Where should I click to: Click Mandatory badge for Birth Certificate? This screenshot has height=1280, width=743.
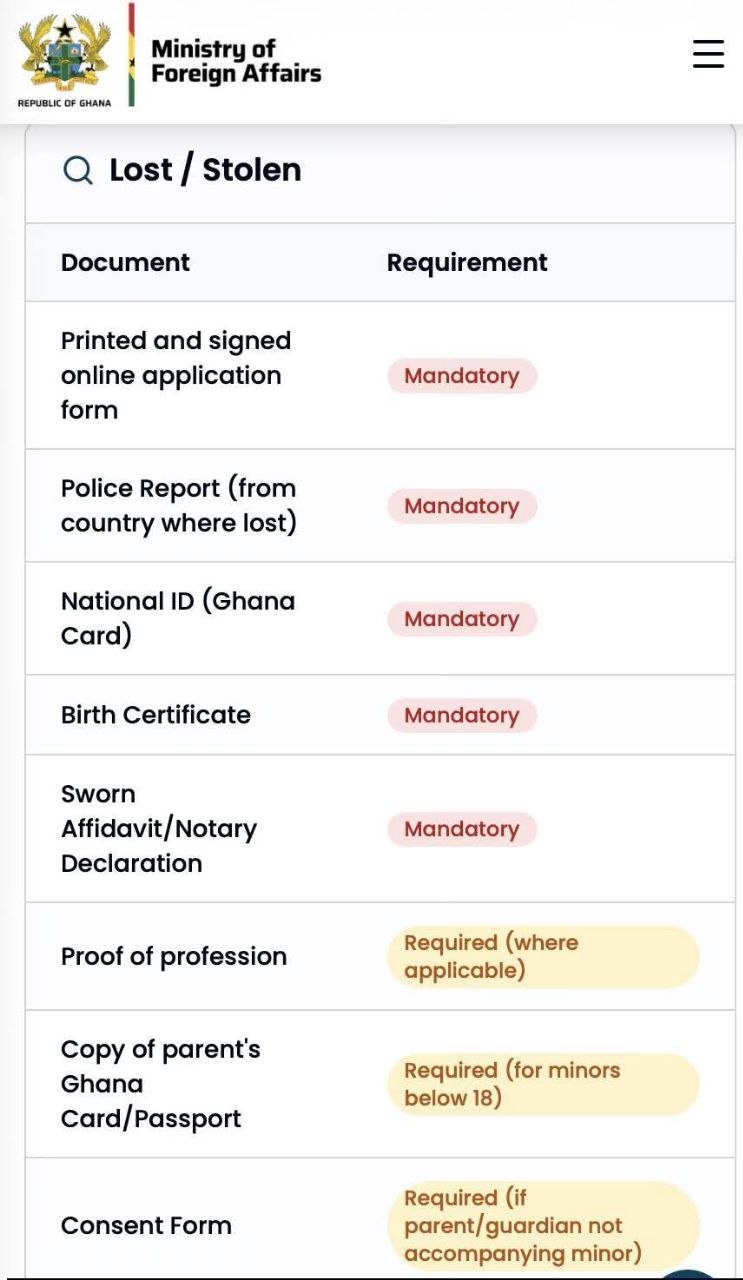pyautogui.click(x=462, y=715)
